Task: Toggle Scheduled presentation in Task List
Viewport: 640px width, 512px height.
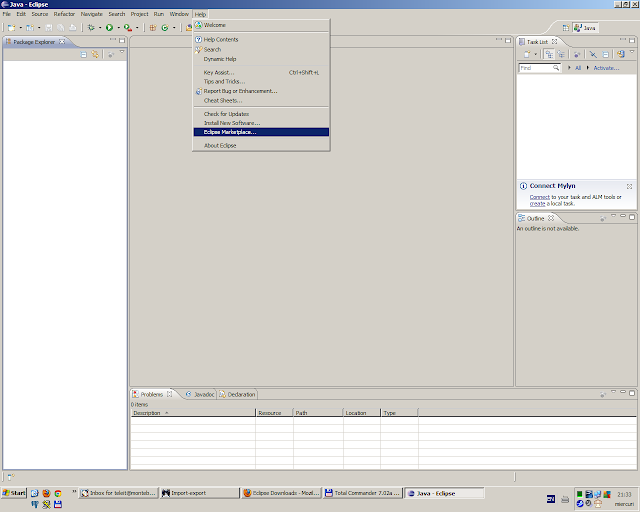Action: point(561,54)
